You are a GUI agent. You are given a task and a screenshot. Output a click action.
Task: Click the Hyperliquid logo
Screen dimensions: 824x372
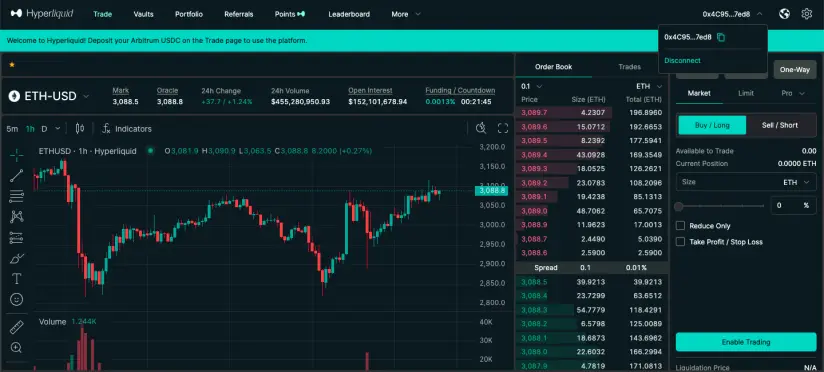point(42,14)
